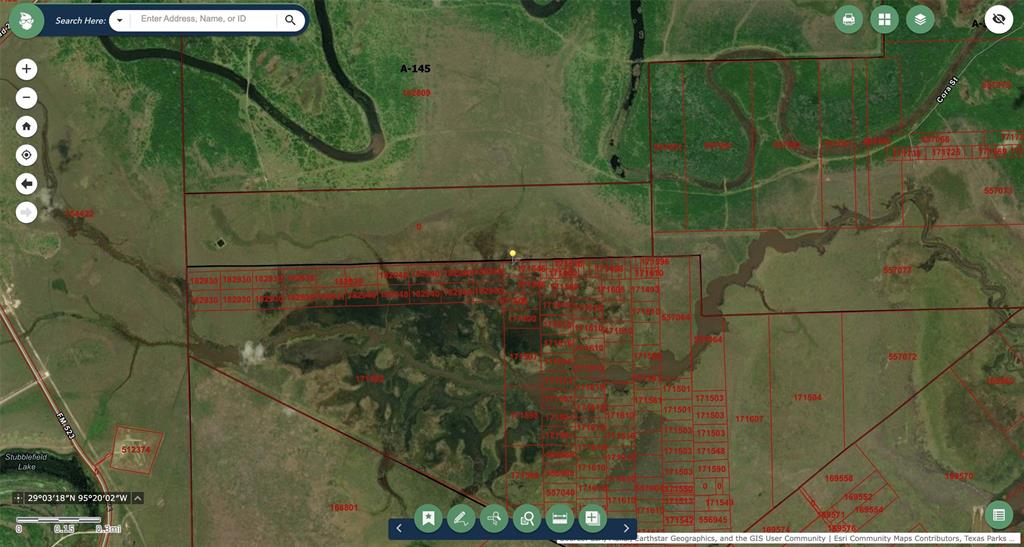Viewport: 1024px width, 547px height.
Task: Zoom out of the map
Action: pyautogui.click(x=27, y=98)
